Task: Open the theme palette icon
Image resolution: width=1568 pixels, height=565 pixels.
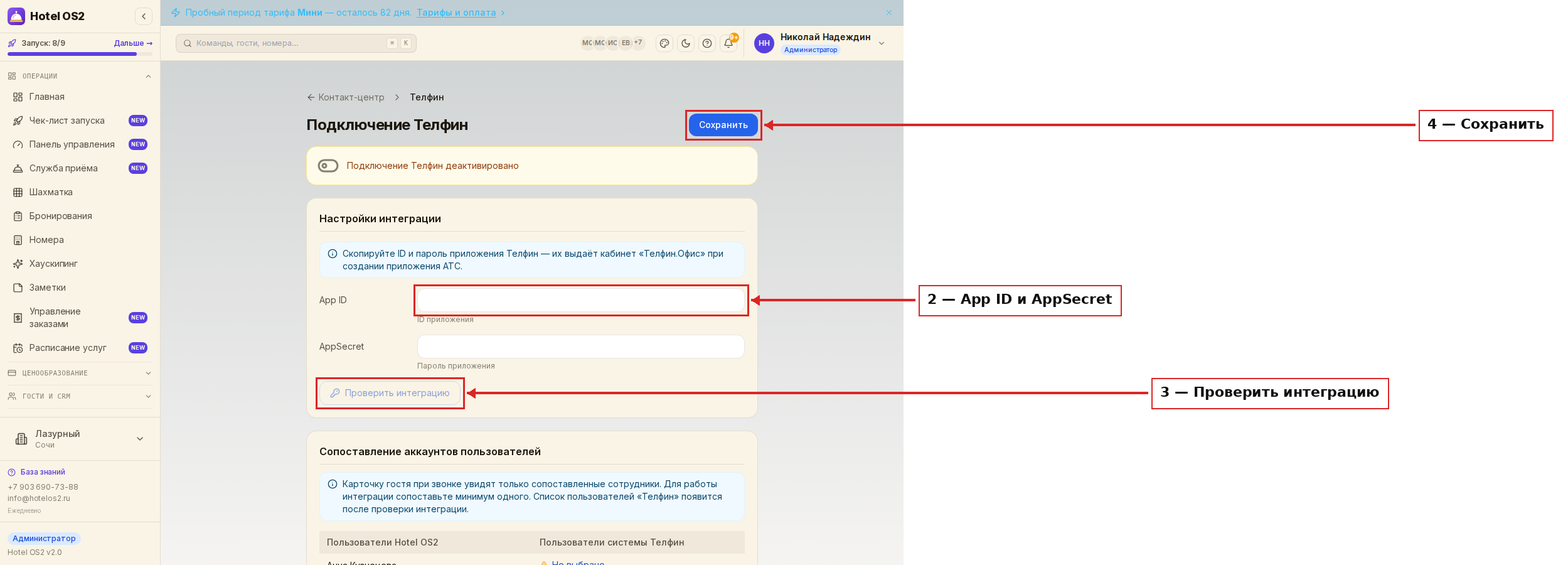Action: pos(664,43)
